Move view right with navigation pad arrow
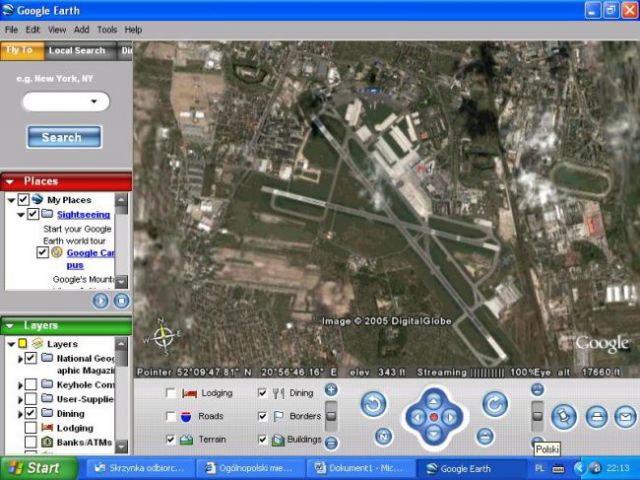640x480 pixels. [451, 417]
